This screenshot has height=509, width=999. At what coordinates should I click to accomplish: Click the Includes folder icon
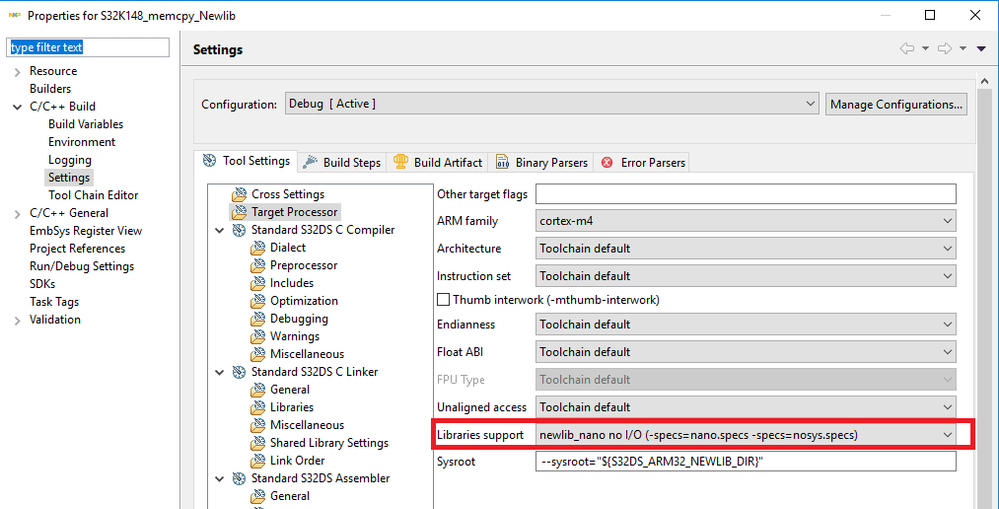(x=257, y=283)
